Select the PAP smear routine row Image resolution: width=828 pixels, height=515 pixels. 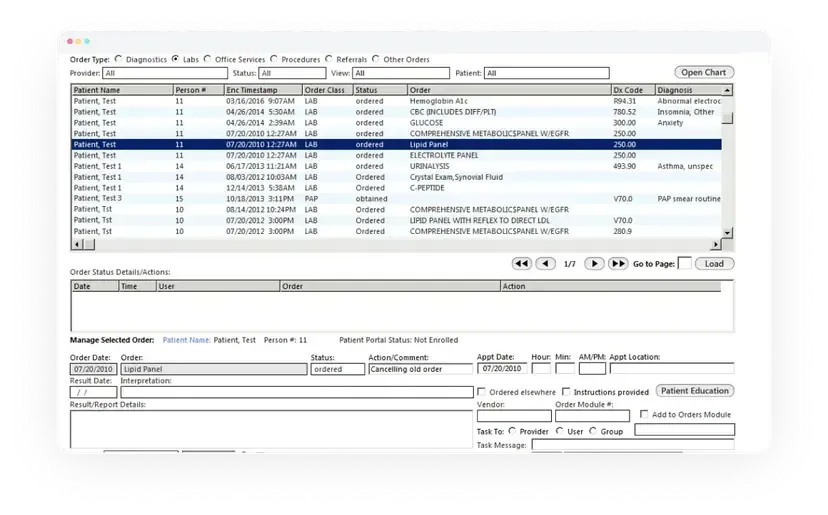[396, 199]
